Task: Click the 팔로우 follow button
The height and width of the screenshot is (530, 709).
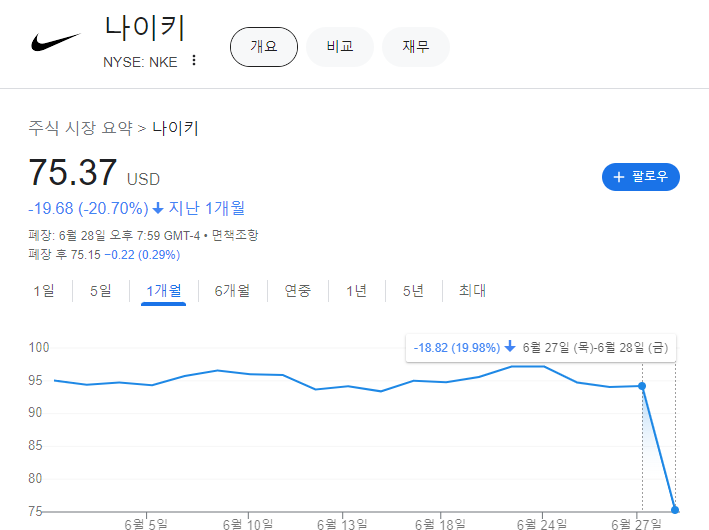Action: click(641, 177)
